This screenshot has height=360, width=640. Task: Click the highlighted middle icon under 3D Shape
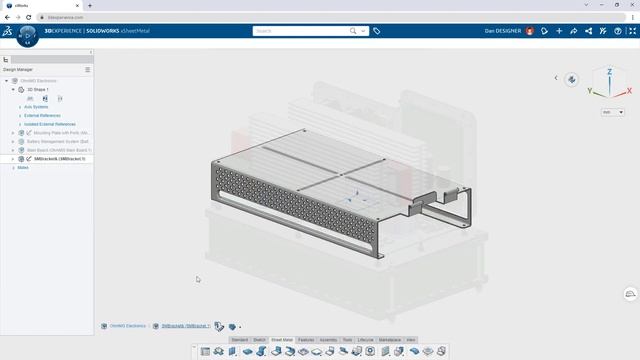coord(45,98)
